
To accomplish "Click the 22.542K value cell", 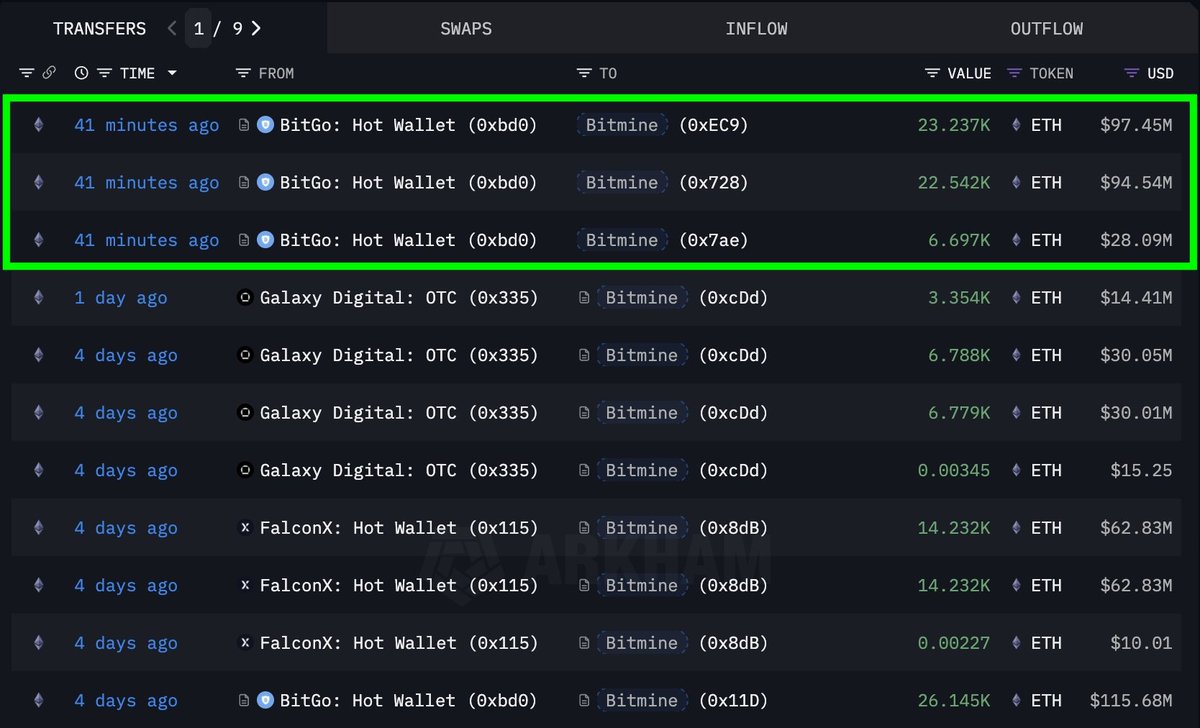I will (954, 183).
